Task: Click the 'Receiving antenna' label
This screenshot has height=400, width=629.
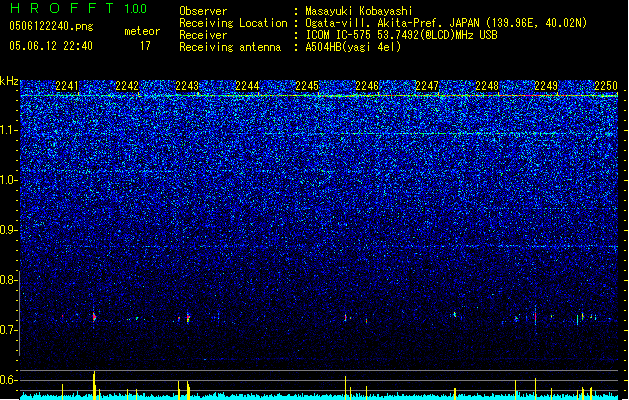Action: click(230, 47)
